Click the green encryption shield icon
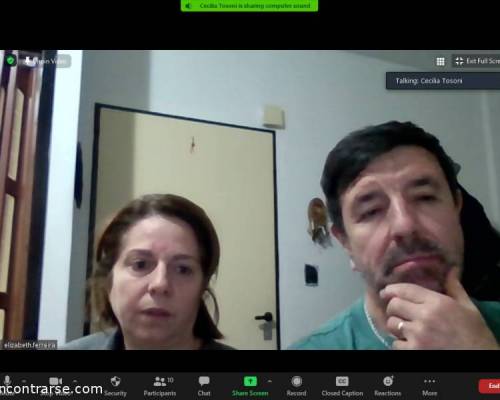The height and width of the screenshot is (400, 500). [x=11, y=61]
